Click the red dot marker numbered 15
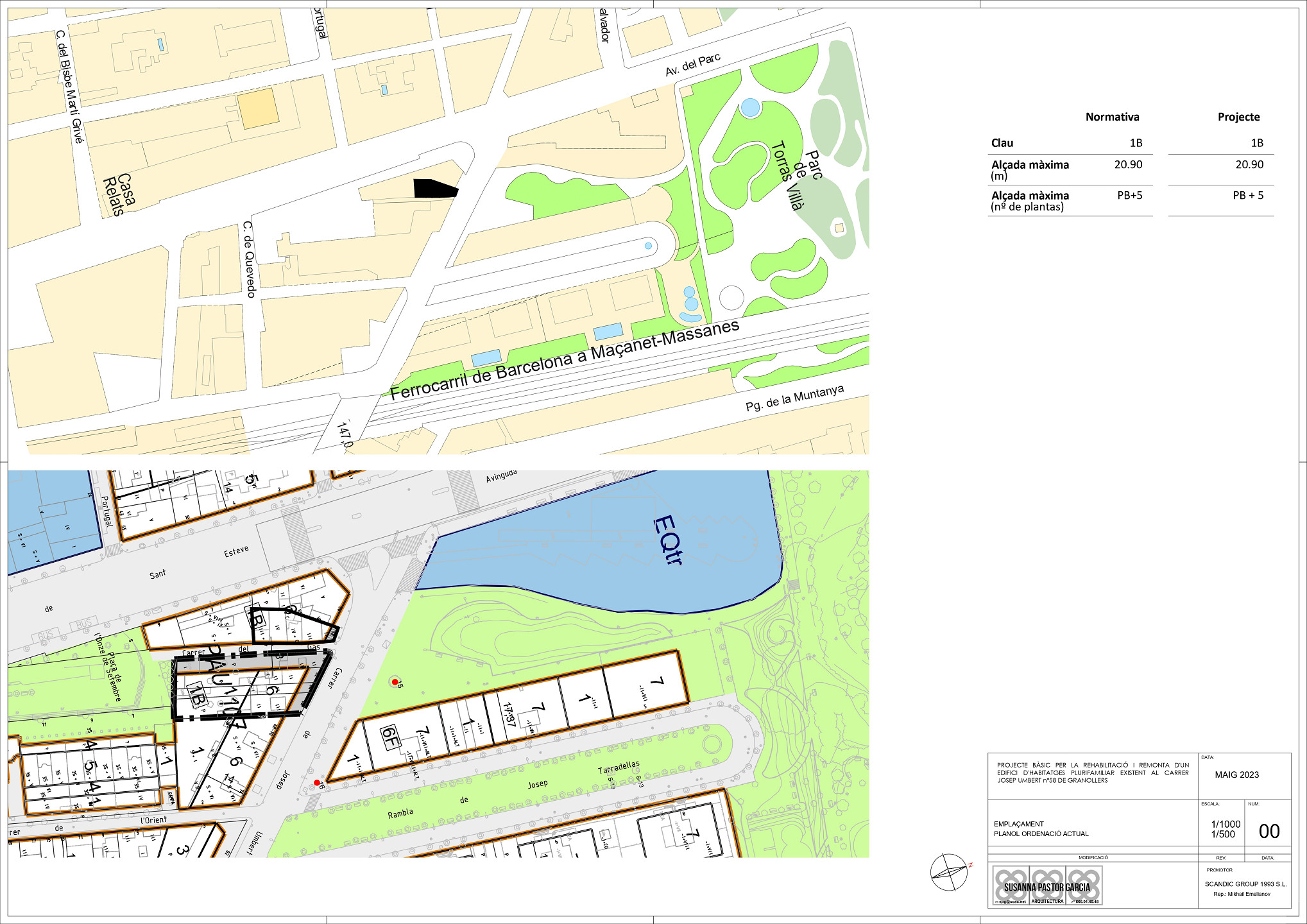This screenshot has height=924, width=1307. 395,682
